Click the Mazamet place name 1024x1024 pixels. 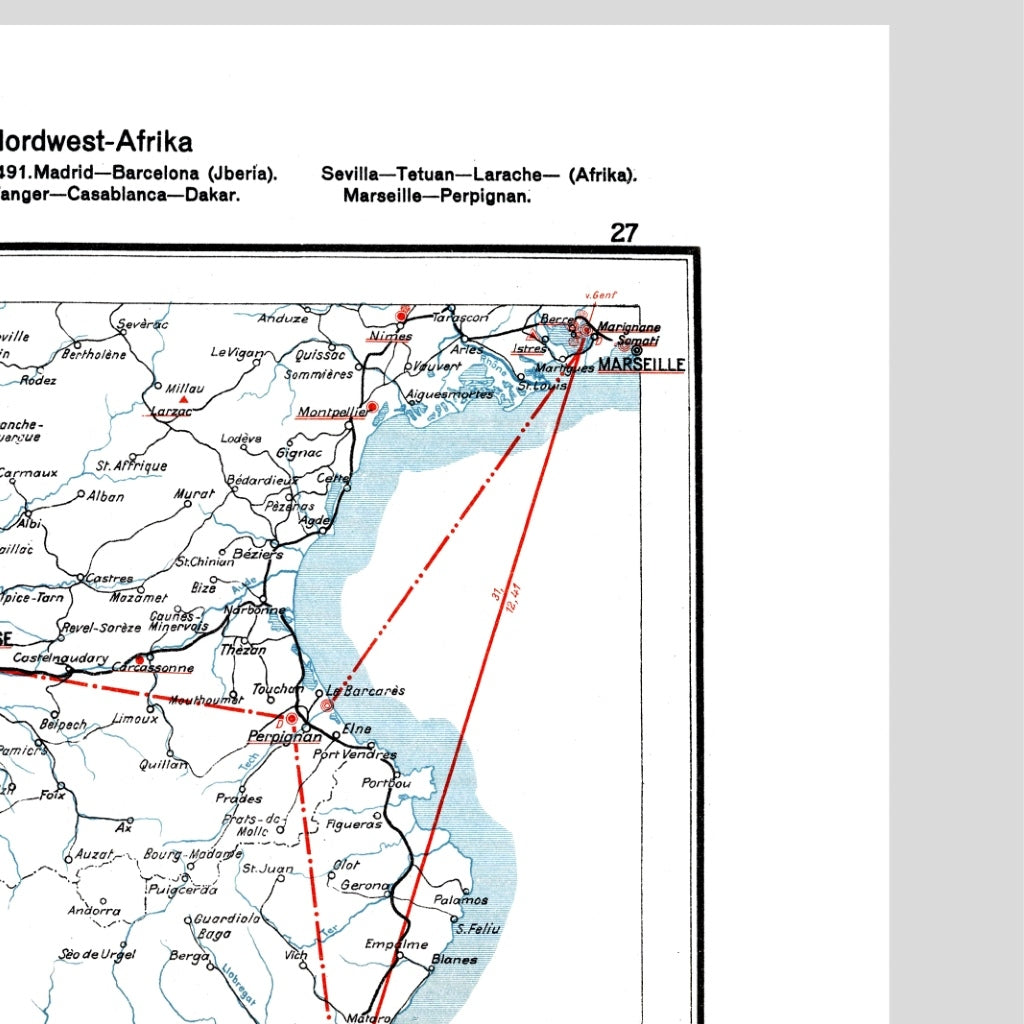(x=138, y=598)
